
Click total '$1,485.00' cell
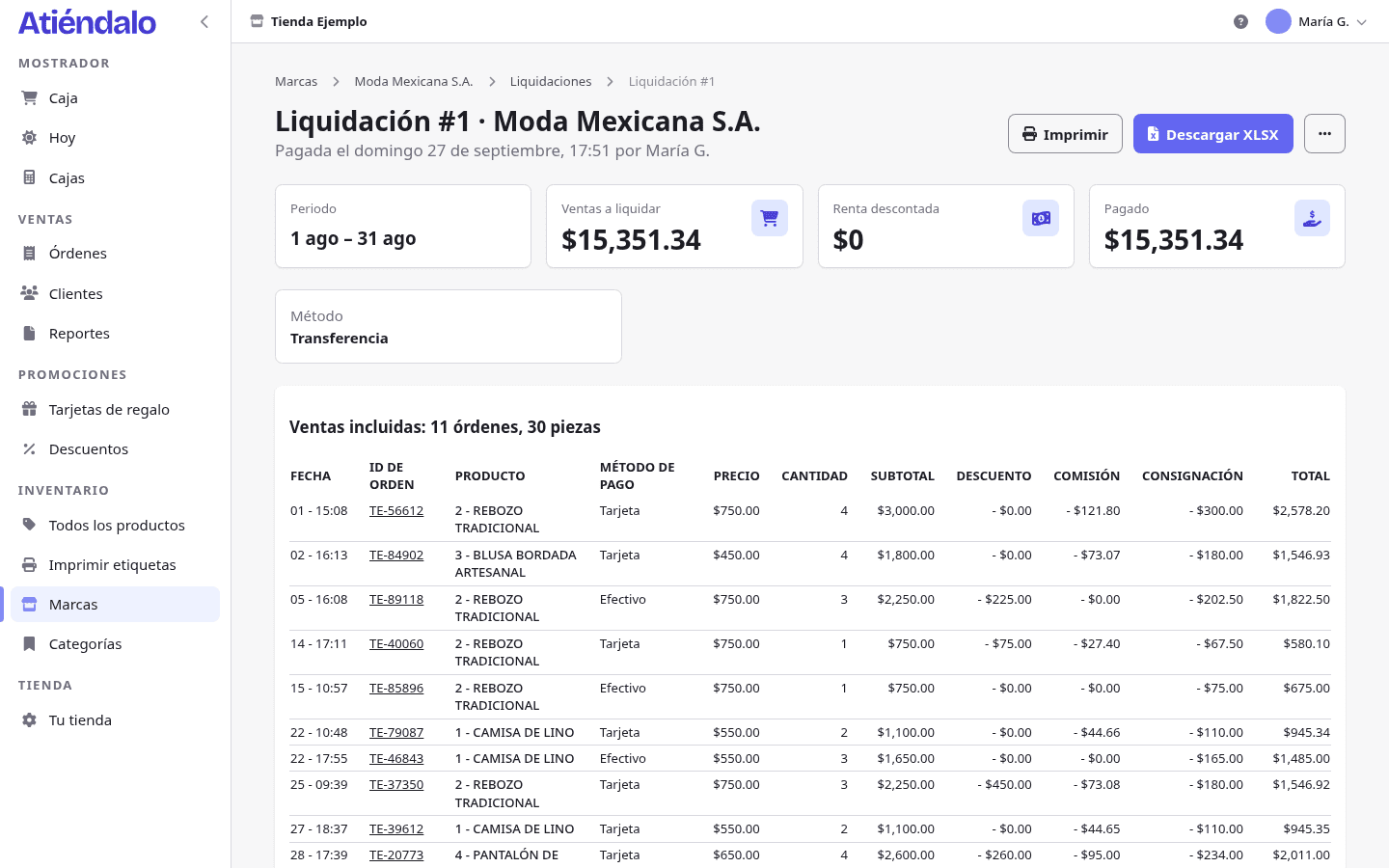[1301, 758]
